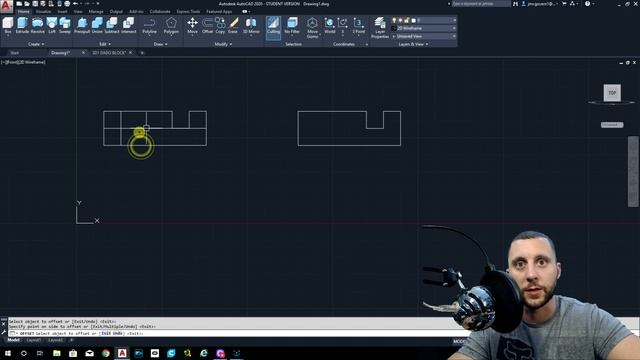Viewport: 640px width, 360px height.
Task: Select the Loft tool
Action: (x=52, y=25)
